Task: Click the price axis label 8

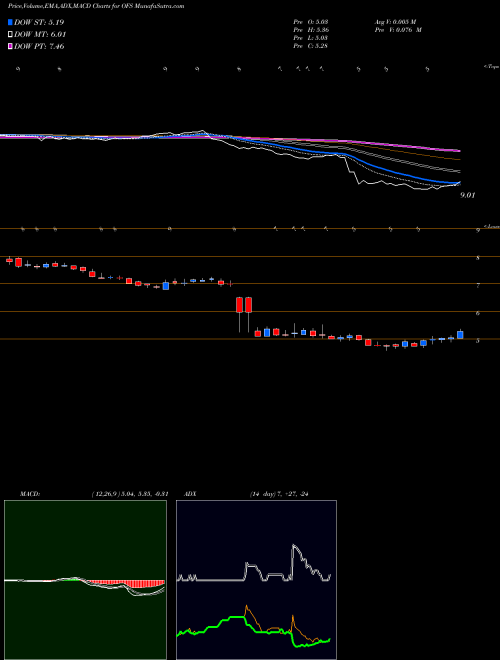Action: click(478, 258)
